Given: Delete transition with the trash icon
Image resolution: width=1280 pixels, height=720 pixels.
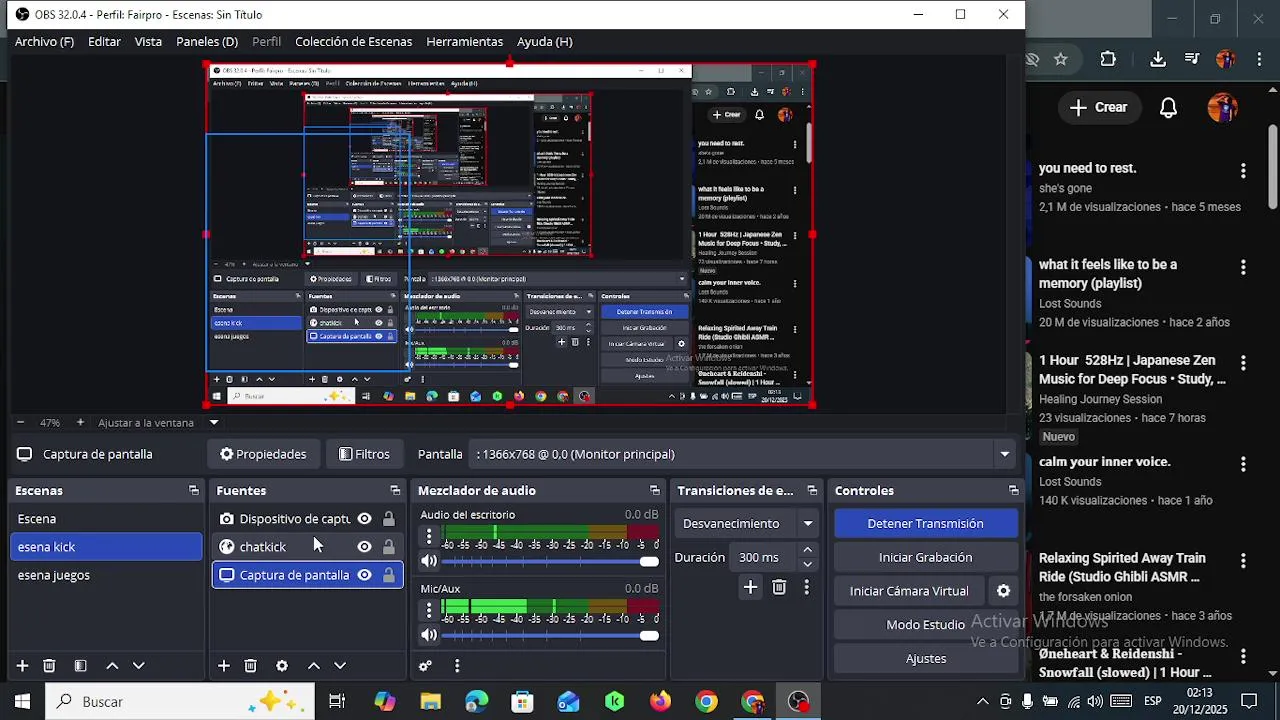Looking at the screenshot, I should pos(779,587).
